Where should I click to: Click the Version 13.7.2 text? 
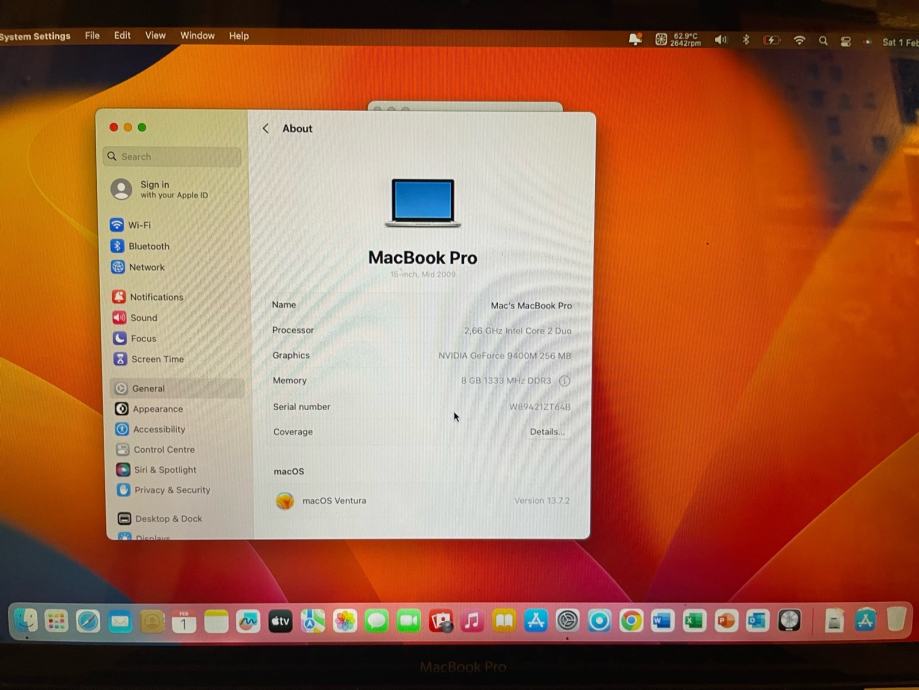pyautogui.click(x=542, y=501)
